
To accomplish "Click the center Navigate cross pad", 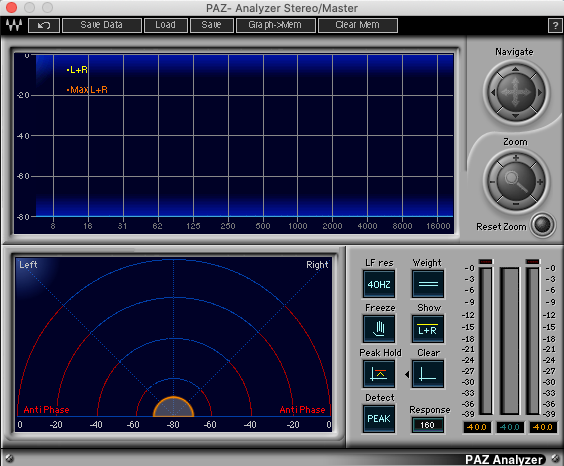I will 516,92.
